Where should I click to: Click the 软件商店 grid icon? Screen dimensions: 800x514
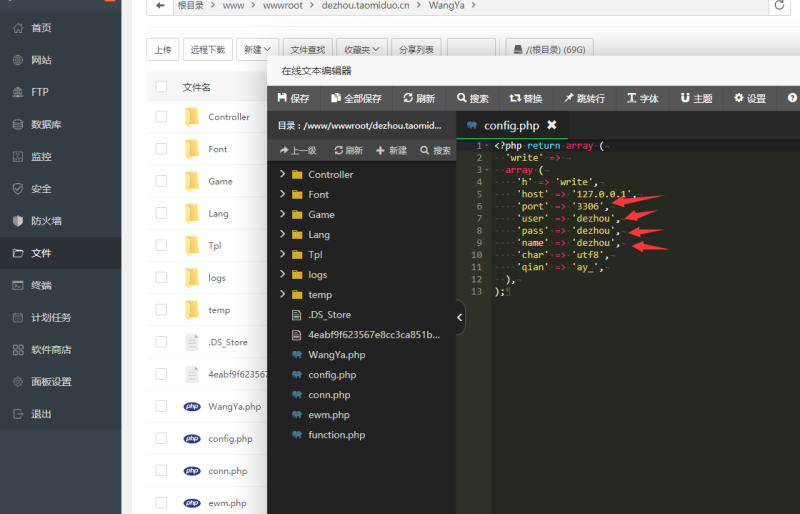pos(18,350)
